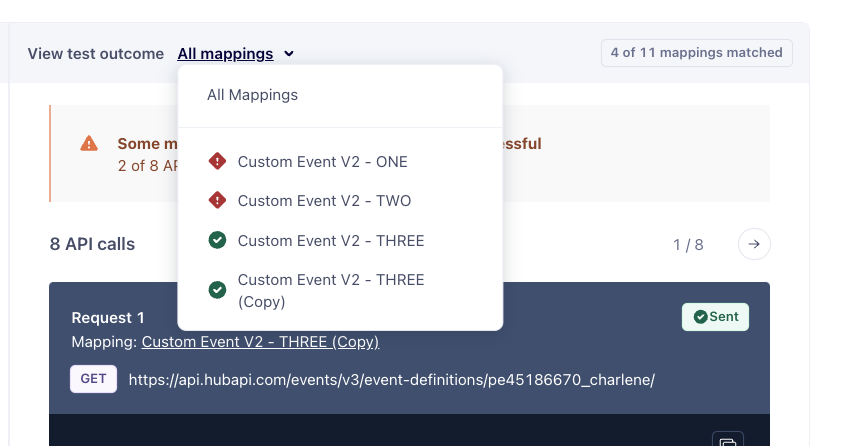843x446 pixels.
Task: Click the green check icon beside Custom Event V2 - THREE
Action: (x=217, y=241)
